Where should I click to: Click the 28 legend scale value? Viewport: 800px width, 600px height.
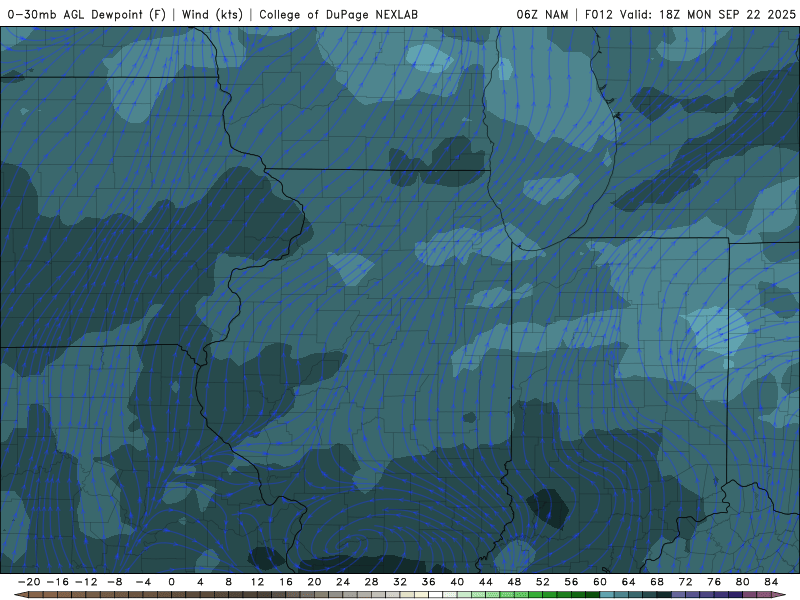371,582
